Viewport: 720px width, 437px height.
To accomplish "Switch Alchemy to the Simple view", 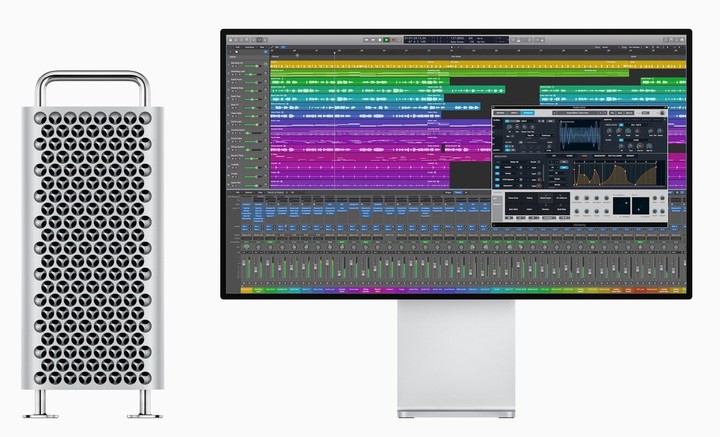I will pos(514,113).
